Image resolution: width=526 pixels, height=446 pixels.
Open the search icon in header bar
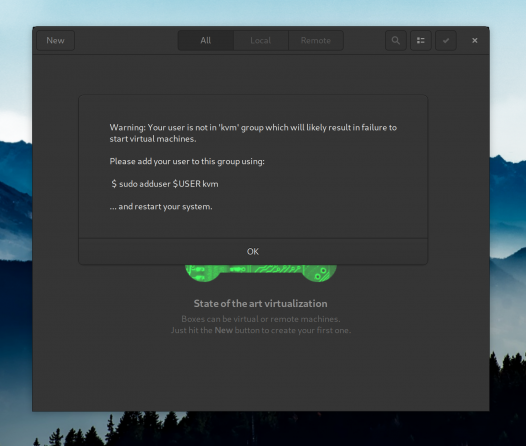click(x=396, y=41)
